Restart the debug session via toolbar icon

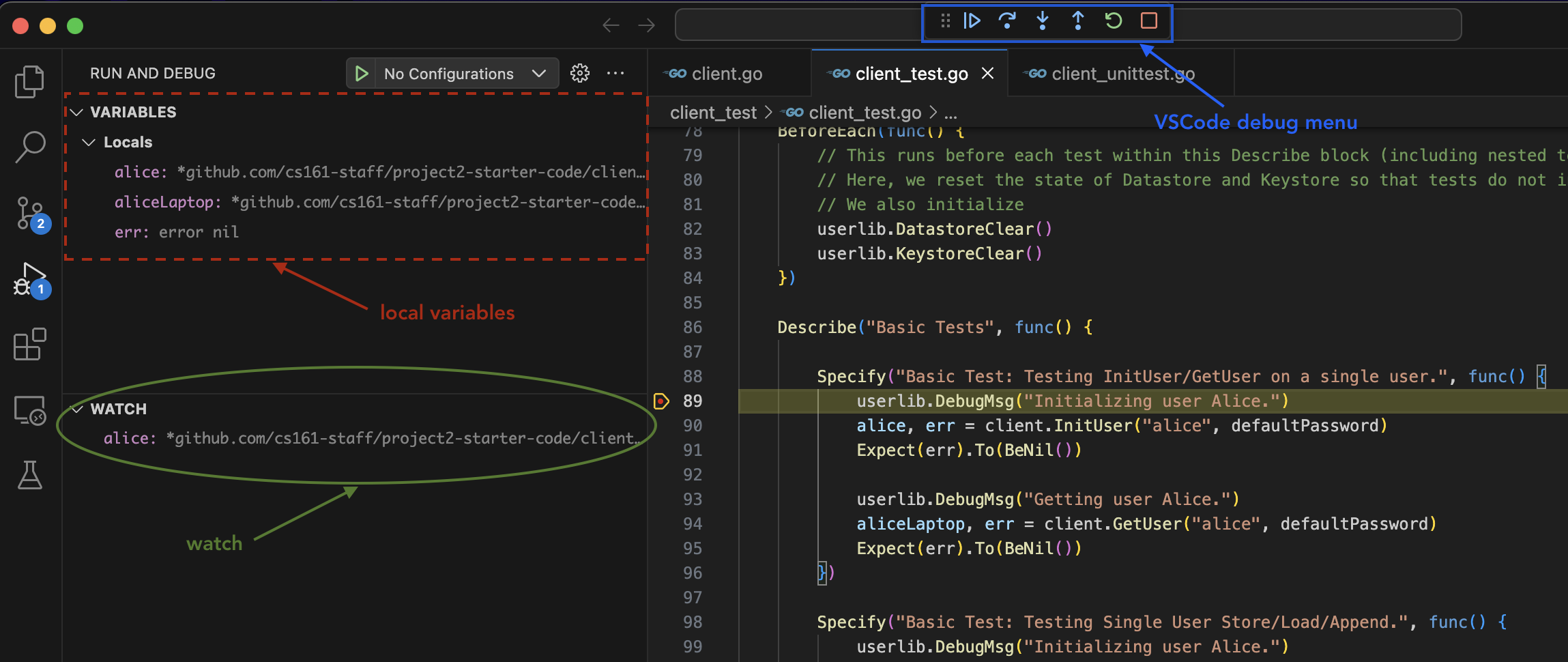coord(1113,20)
